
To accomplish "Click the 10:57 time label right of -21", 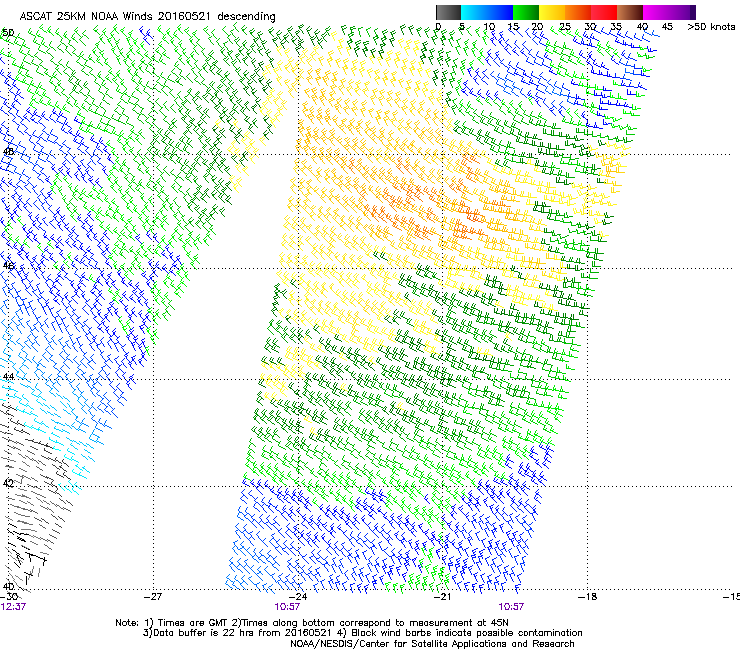I will pos(511,607).
